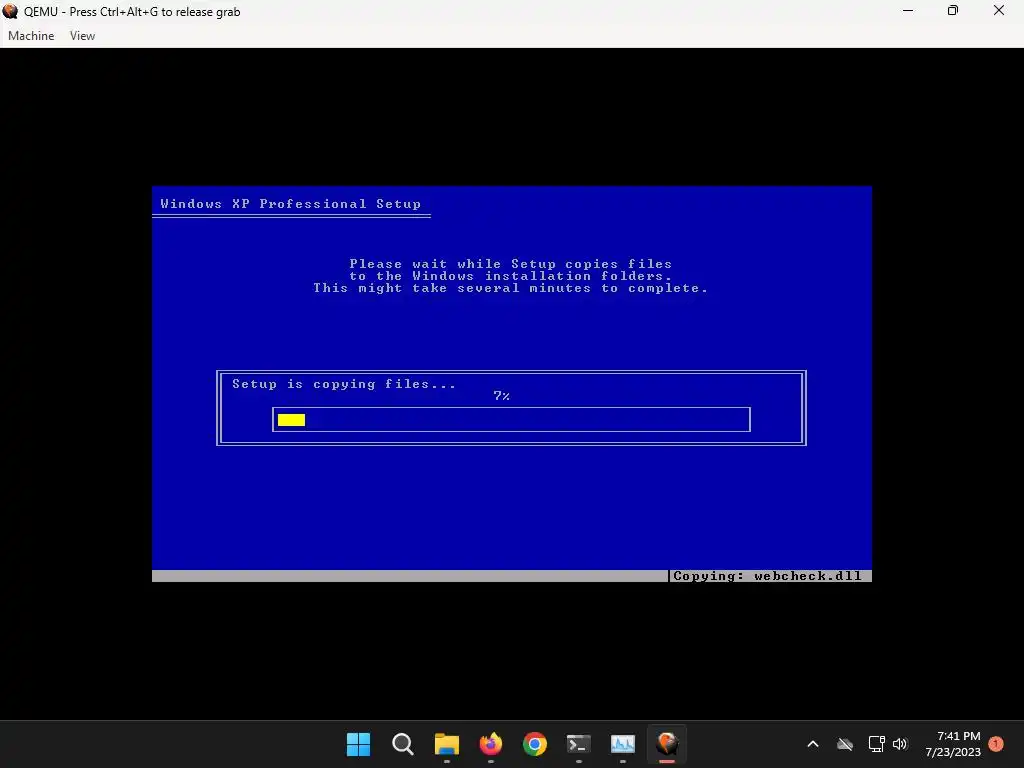
Task: Click 'This might take several minutes' line
Action: 511,288
